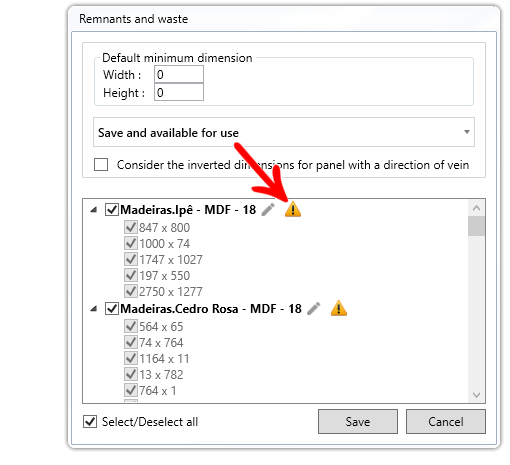Click the Width input field
The height and width of the screenshot is (465, 510).
tap(179, 74)
